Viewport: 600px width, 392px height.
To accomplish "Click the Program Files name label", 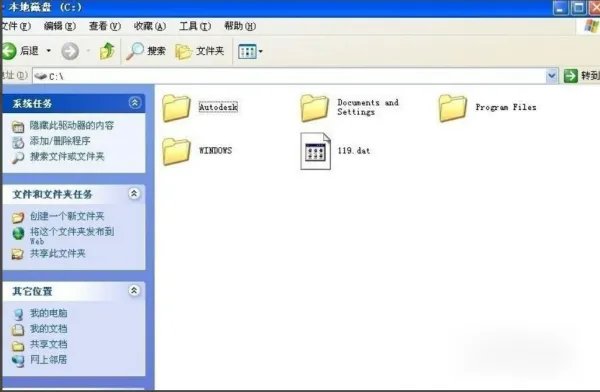I will point(506,107).
